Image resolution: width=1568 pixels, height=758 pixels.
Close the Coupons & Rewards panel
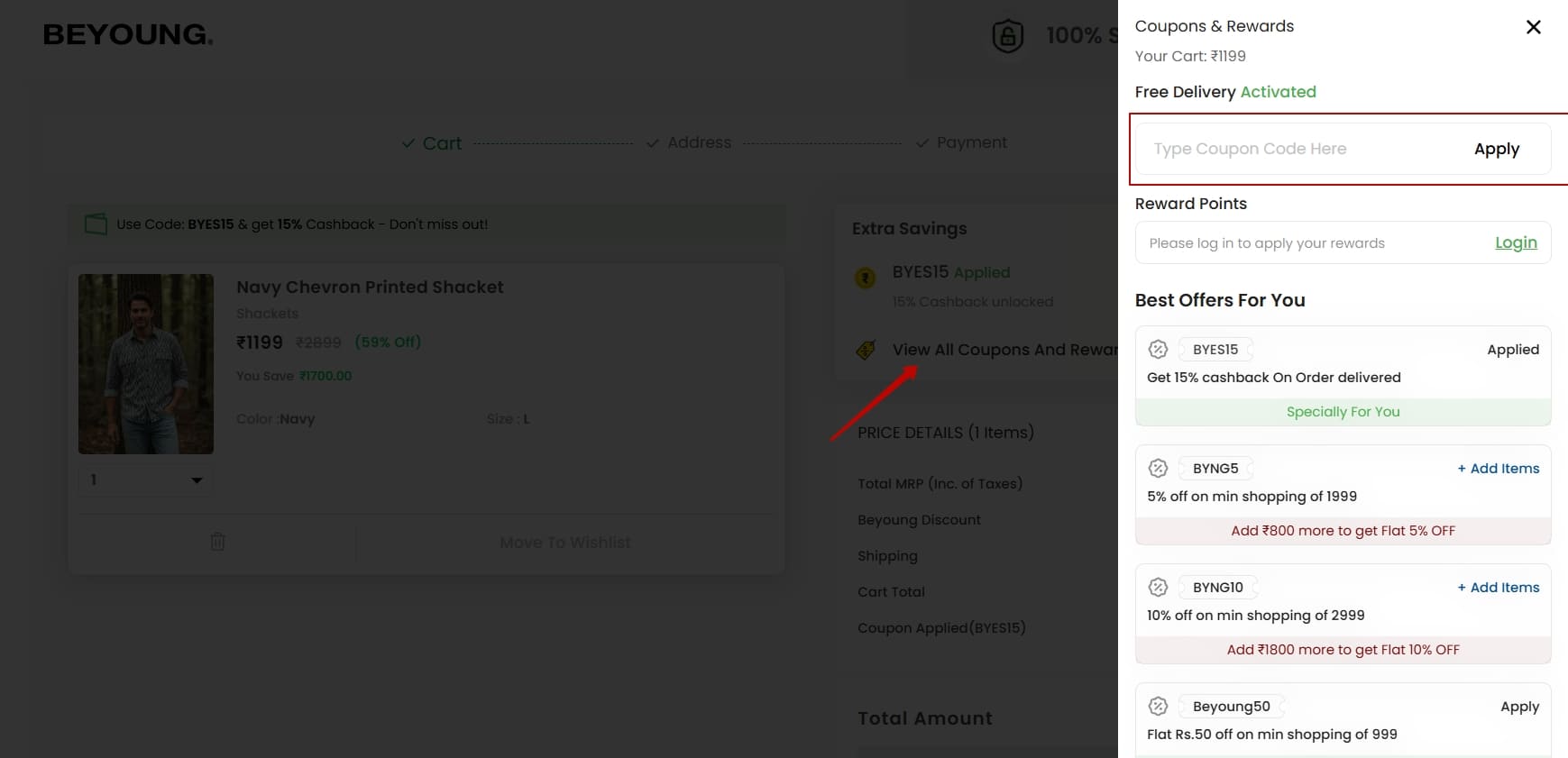[x=1533, y=27]
